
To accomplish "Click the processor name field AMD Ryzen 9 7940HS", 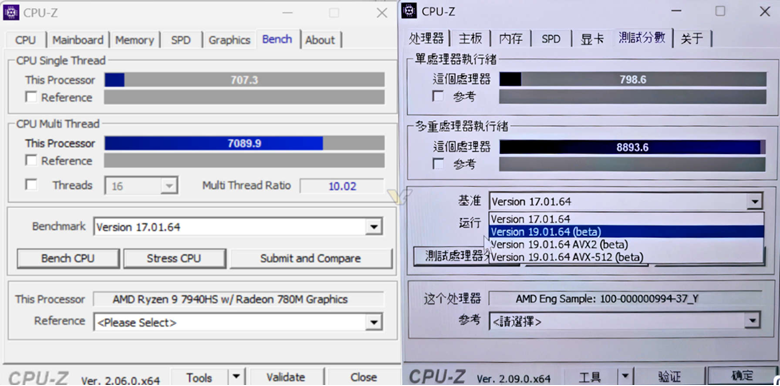I will 238,299.
